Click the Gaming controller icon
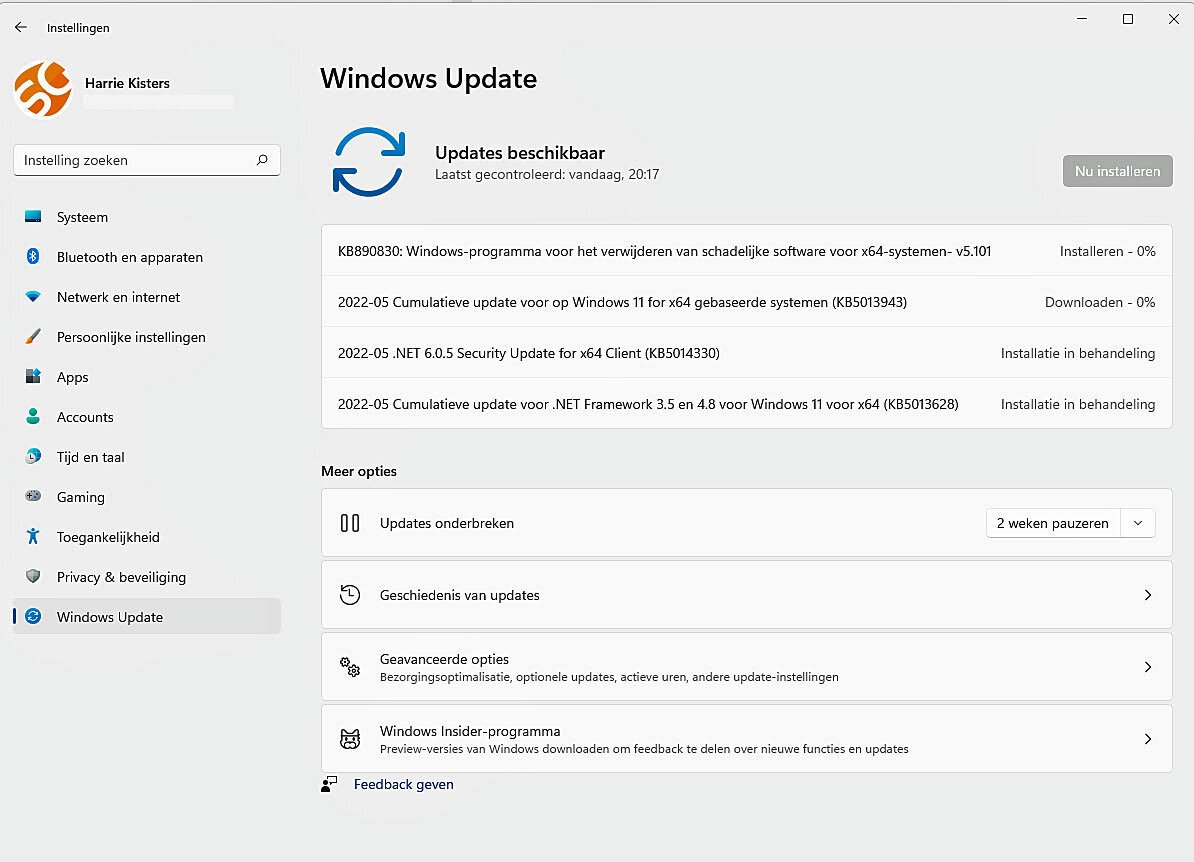This screenshot has height=862, width=1194. (x=33, y=496)
